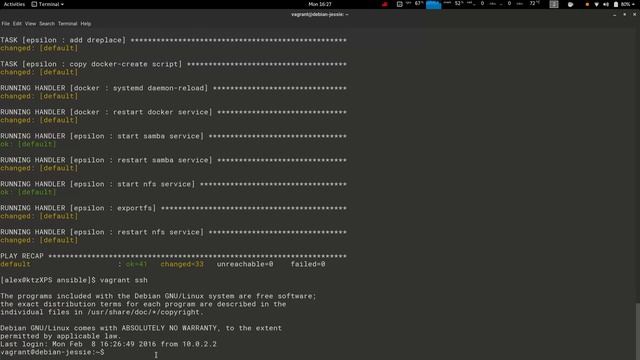640x360 pixels.
Task: Open the volume speaker indicator
Action: tap(606, 4)
